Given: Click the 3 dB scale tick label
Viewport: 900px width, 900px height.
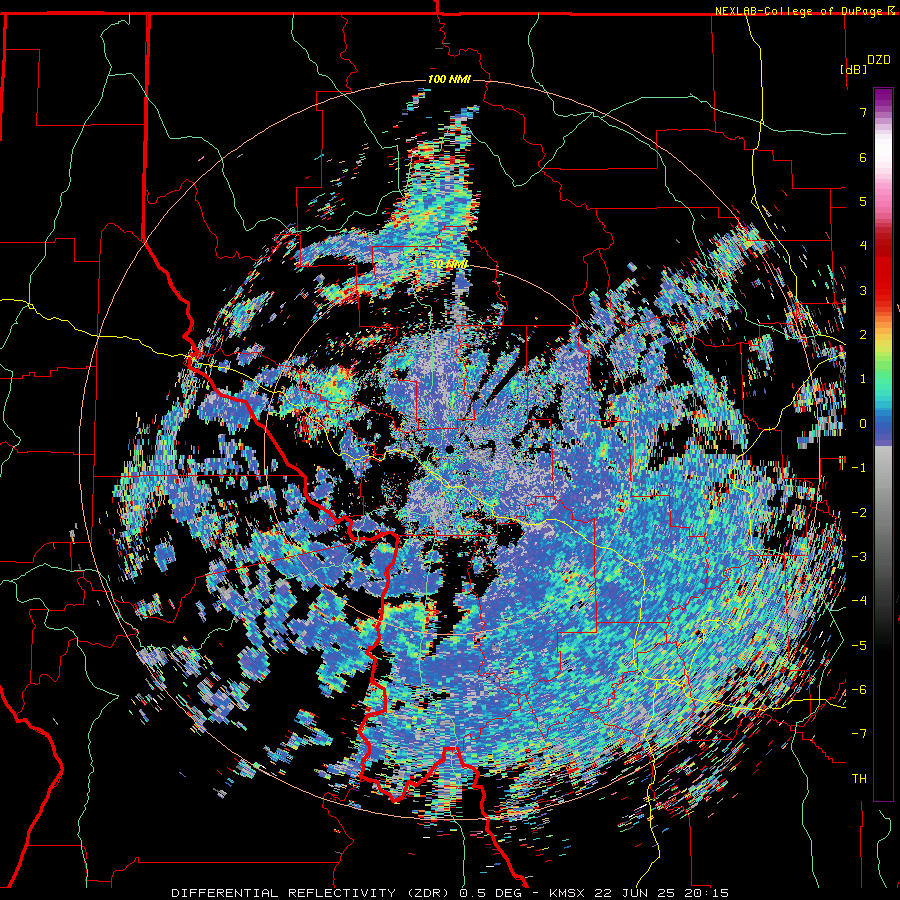Looking at the screenshot, I should point(863,290).
